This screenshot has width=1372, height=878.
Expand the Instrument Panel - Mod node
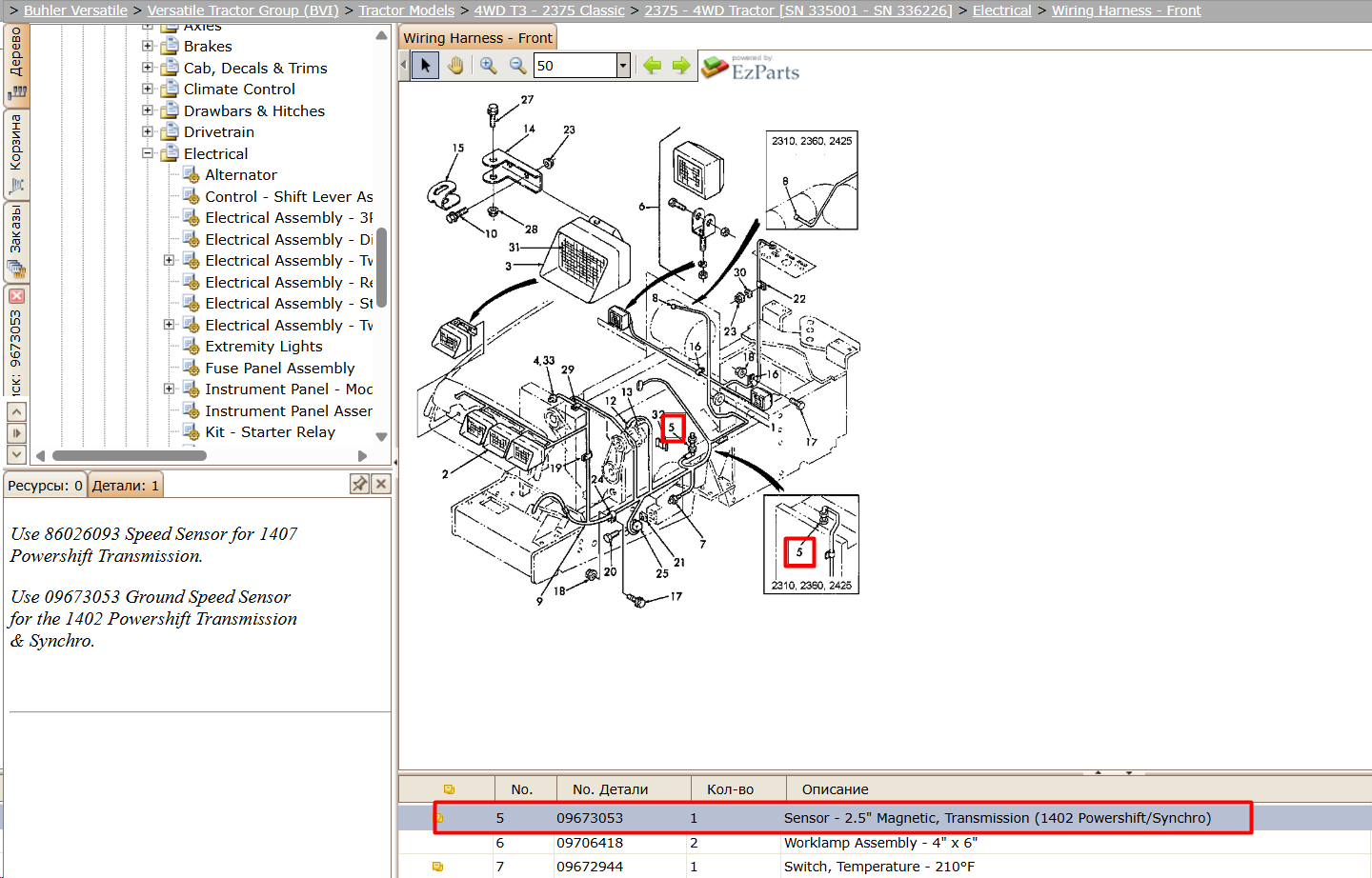coord(169,389)
